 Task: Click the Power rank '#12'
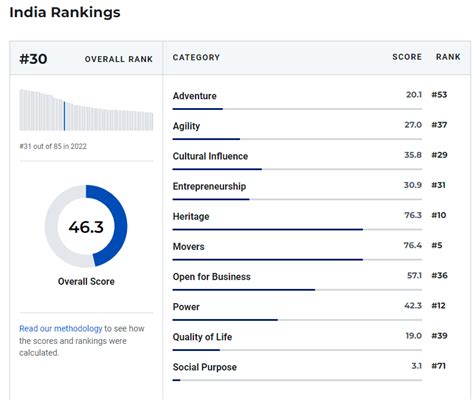coord(438,306)
